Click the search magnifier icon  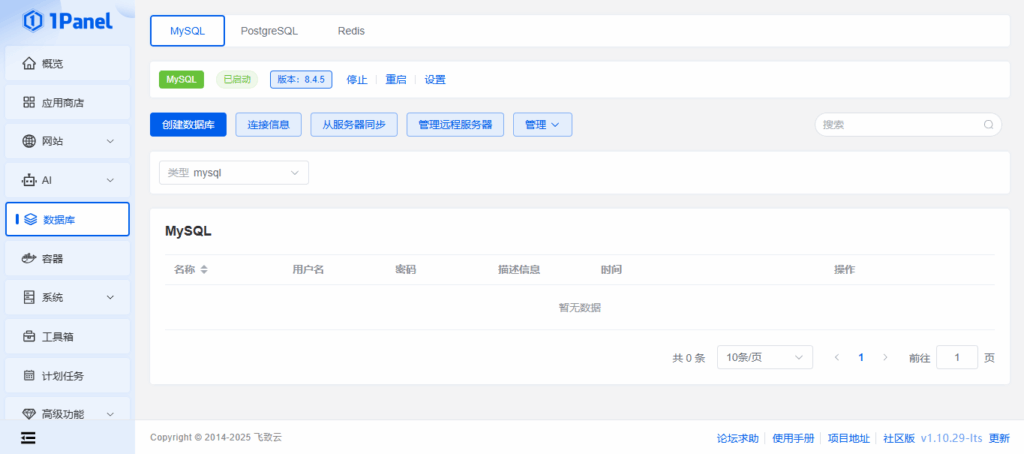click(x=988, y=125)
